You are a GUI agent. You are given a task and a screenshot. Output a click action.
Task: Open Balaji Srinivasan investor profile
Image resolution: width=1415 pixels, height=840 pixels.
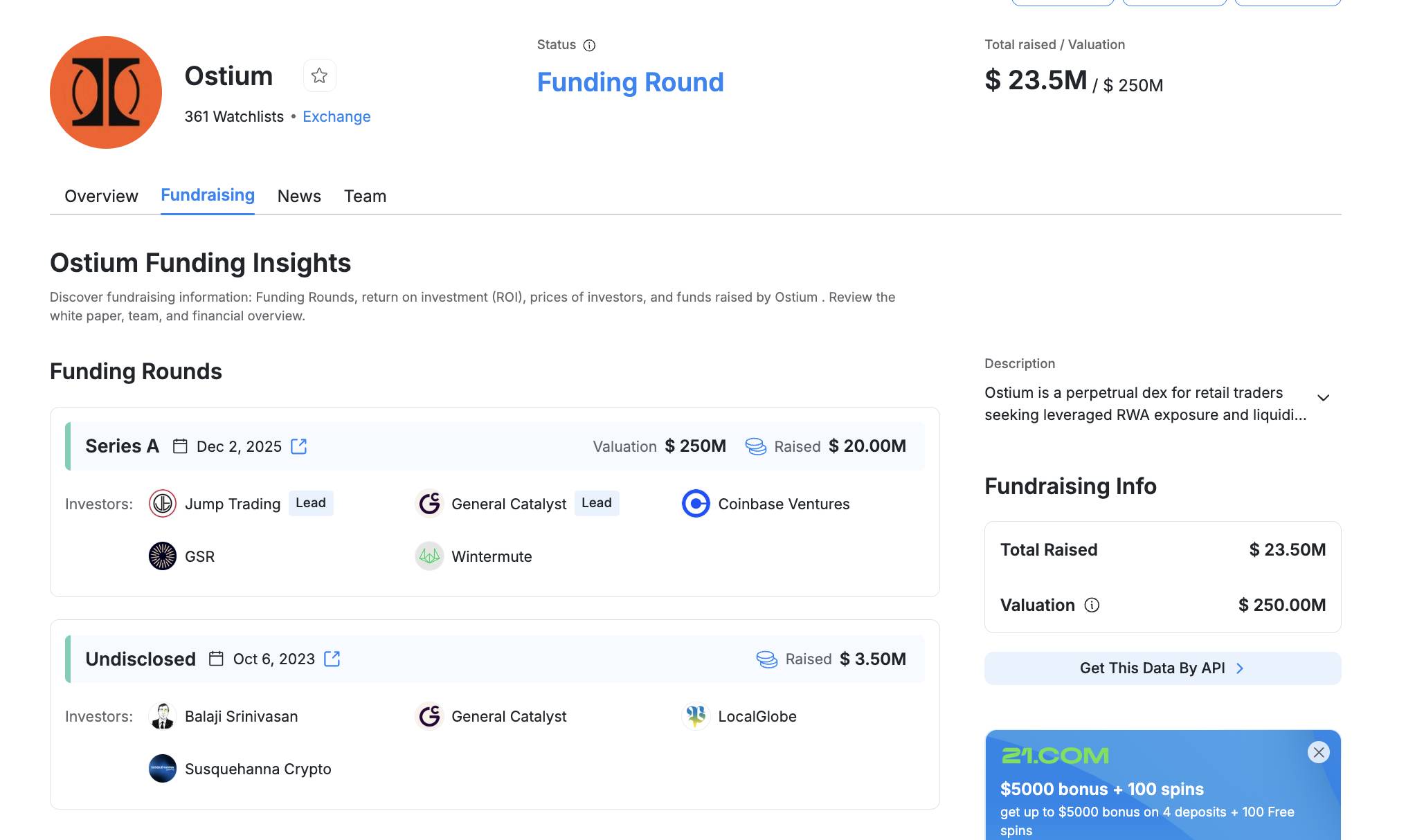[241, 716]
